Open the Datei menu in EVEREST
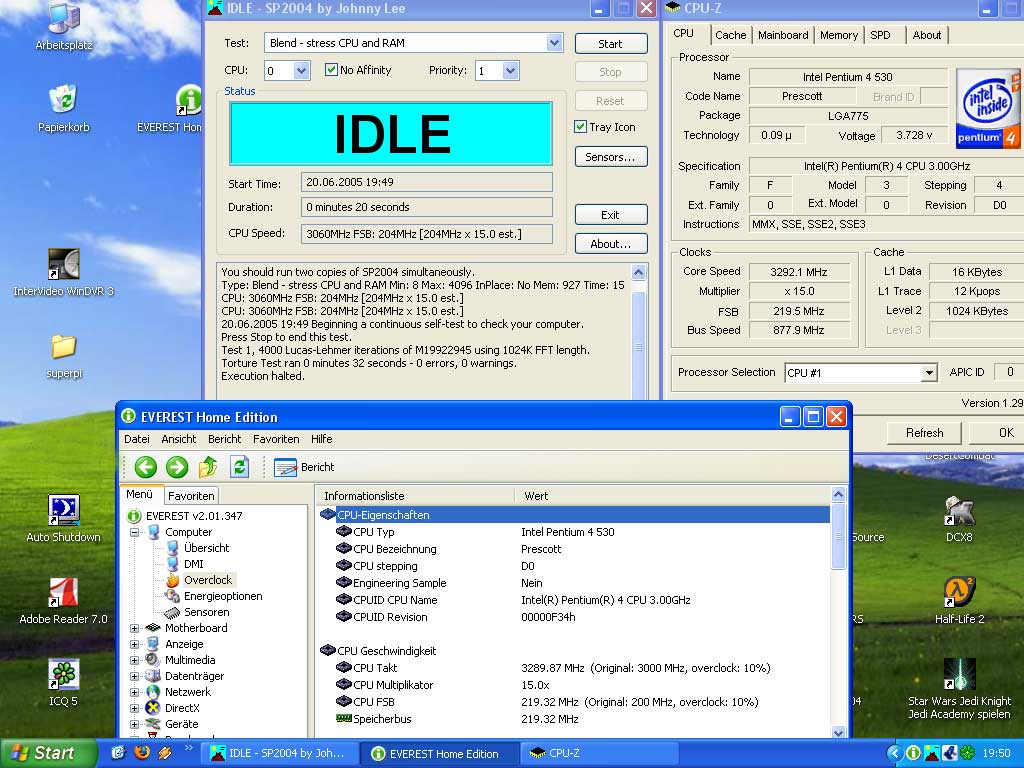 [x=136, y=439]
